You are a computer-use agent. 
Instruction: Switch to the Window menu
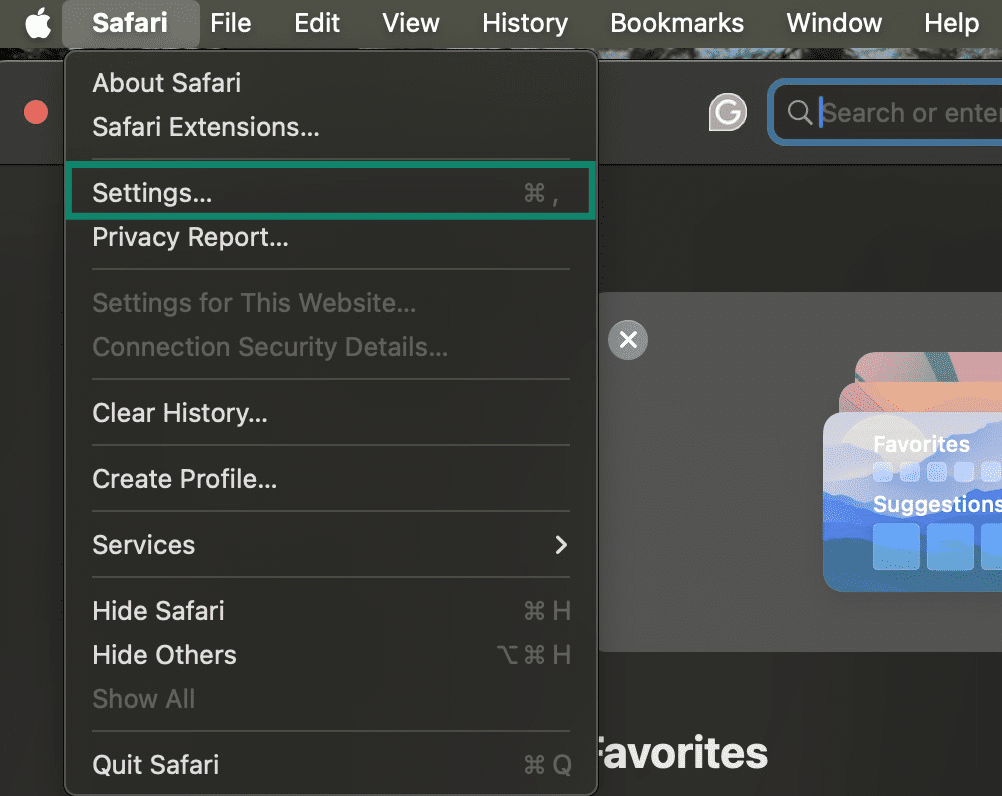pyautogui.click(x=834, y=22)
